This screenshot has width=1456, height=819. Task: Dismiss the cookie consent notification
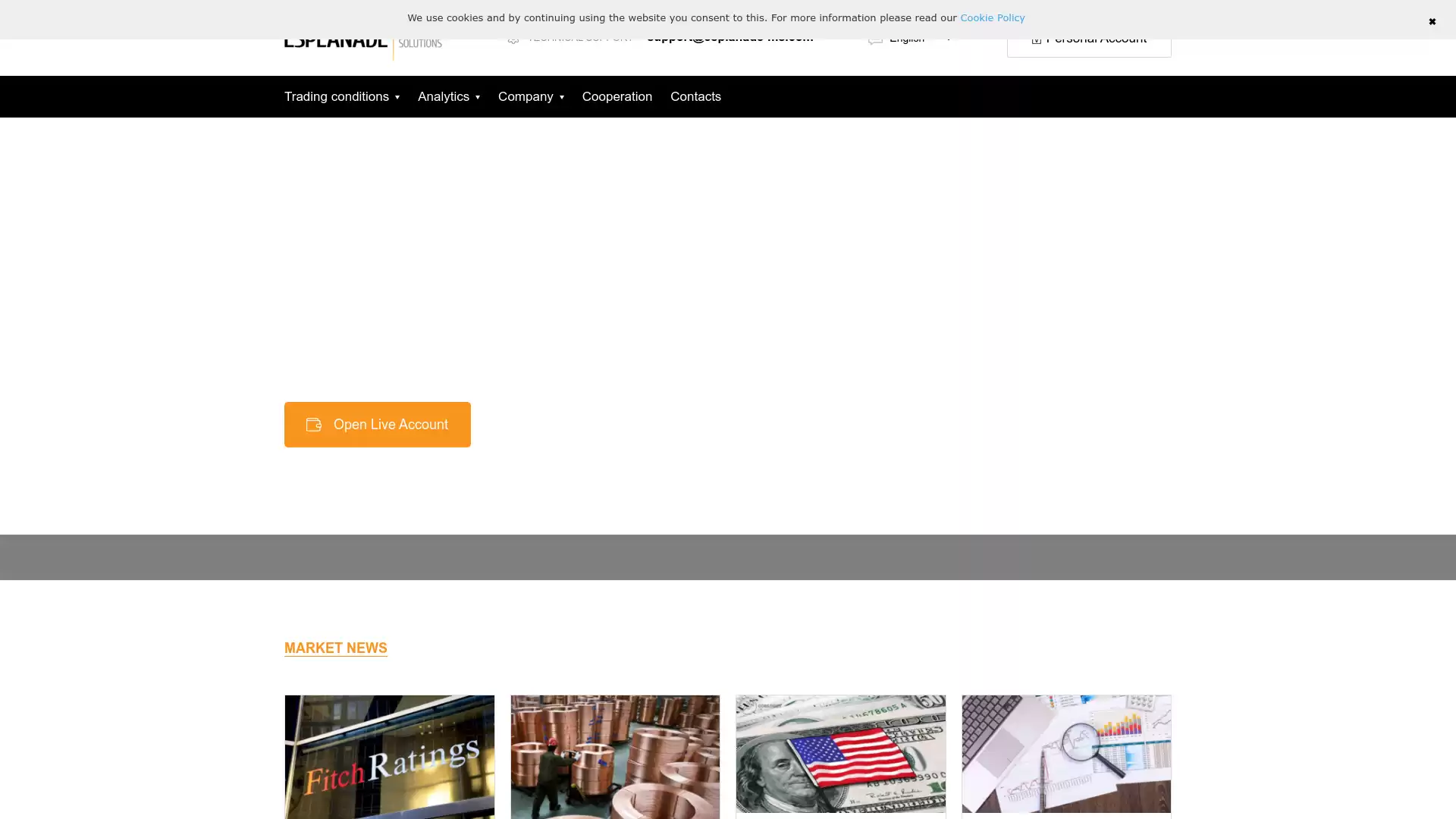[1432, 21]
